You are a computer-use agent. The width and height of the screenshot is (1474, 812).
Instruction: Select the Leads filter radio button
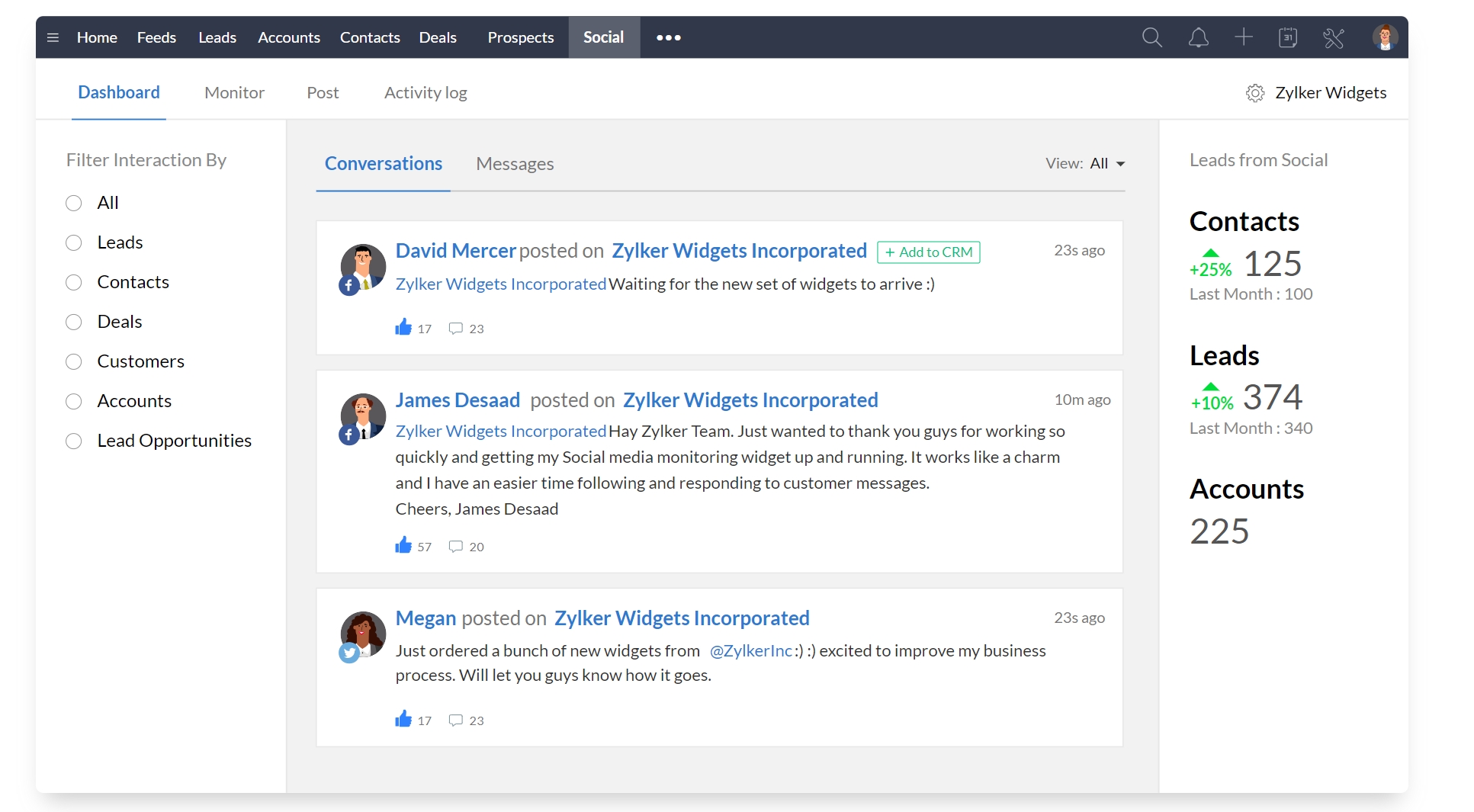(74, 242)
